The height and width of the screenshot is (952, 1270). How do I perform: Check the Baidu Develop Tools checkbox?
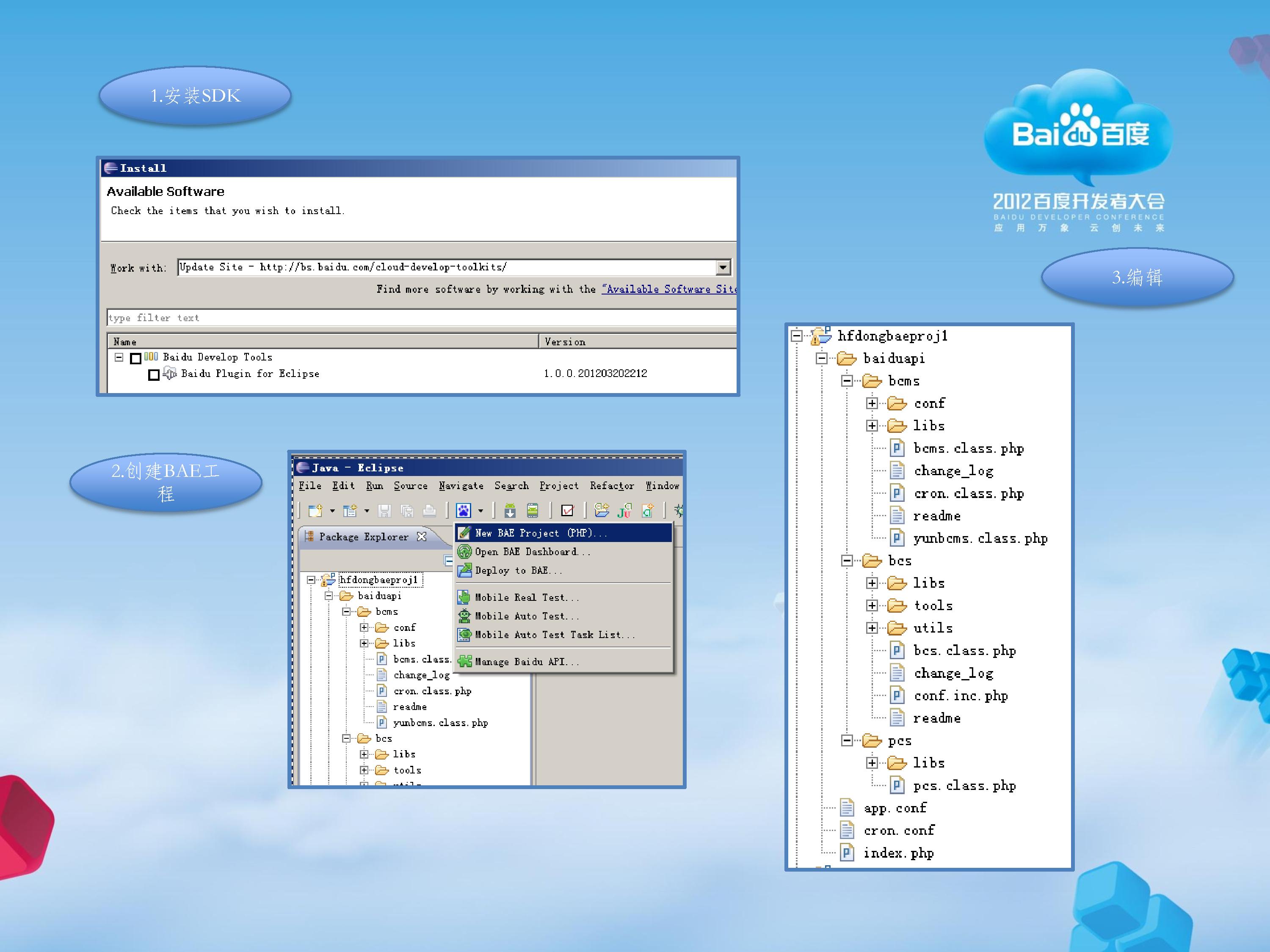tap(135, 358)
